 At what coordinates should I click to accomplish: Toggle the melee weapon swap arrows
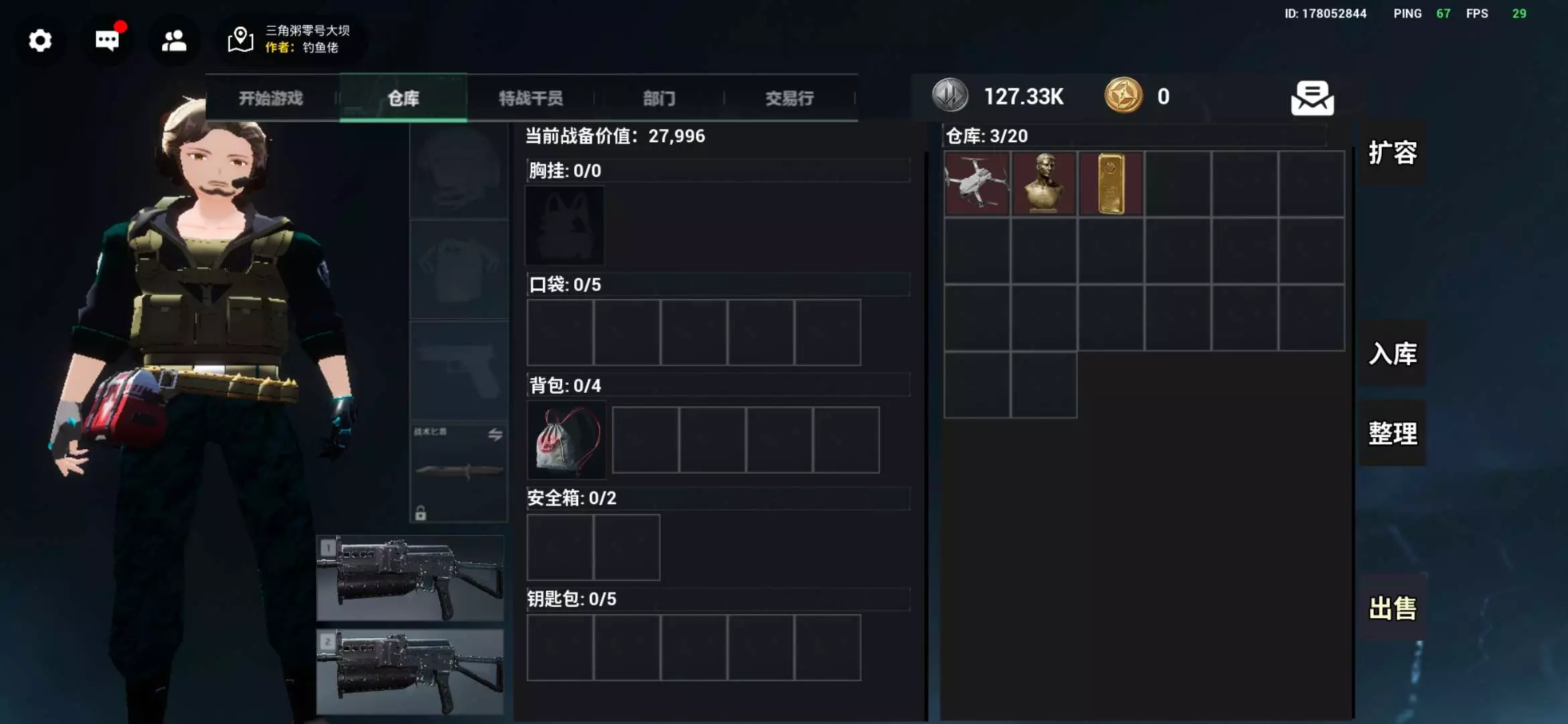(495, 434)
